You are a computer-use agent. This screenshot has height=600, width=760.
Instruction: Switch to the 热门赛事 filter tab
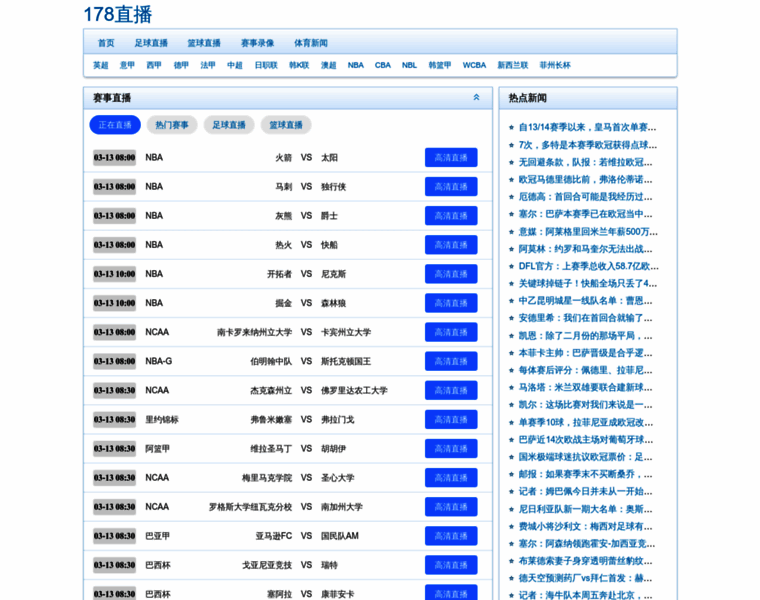[172, 125]
